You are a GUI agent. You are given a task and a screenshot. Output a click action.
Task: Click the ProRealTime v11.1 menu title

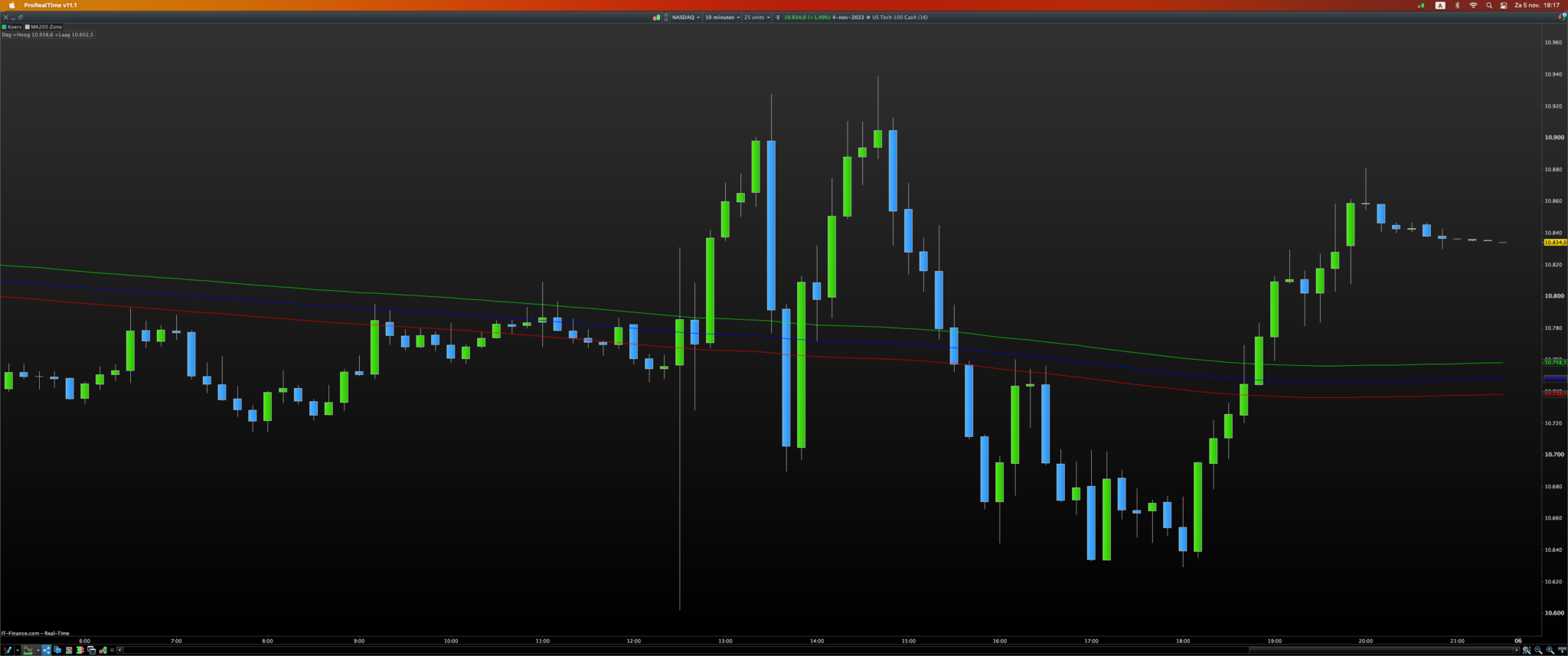coord(51,5)
